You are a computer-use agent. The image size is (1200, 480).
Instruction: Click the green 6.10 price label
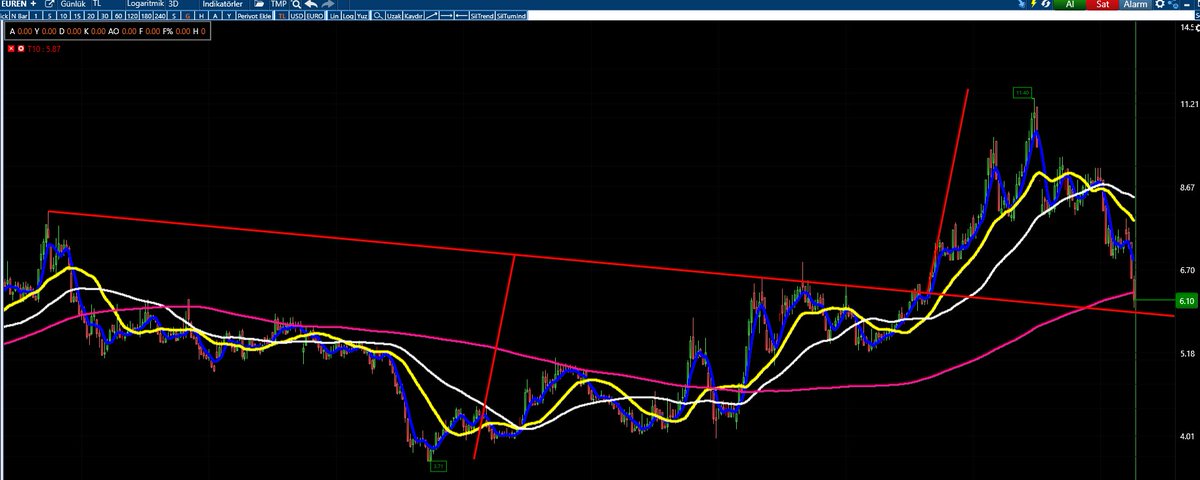pos(1186,300)
